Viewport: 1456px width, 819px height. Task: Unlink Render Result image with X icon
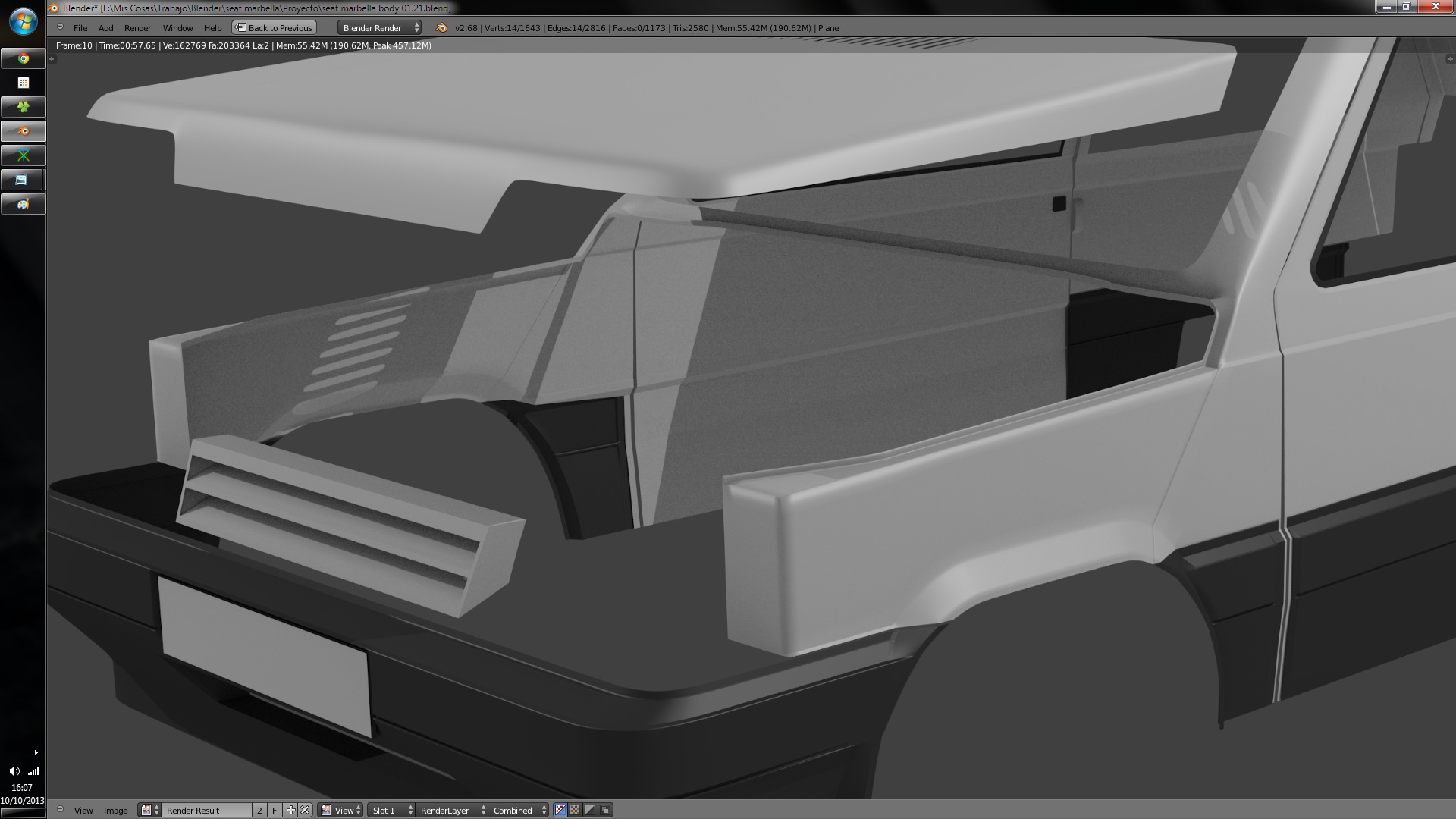tap(305, 810)
